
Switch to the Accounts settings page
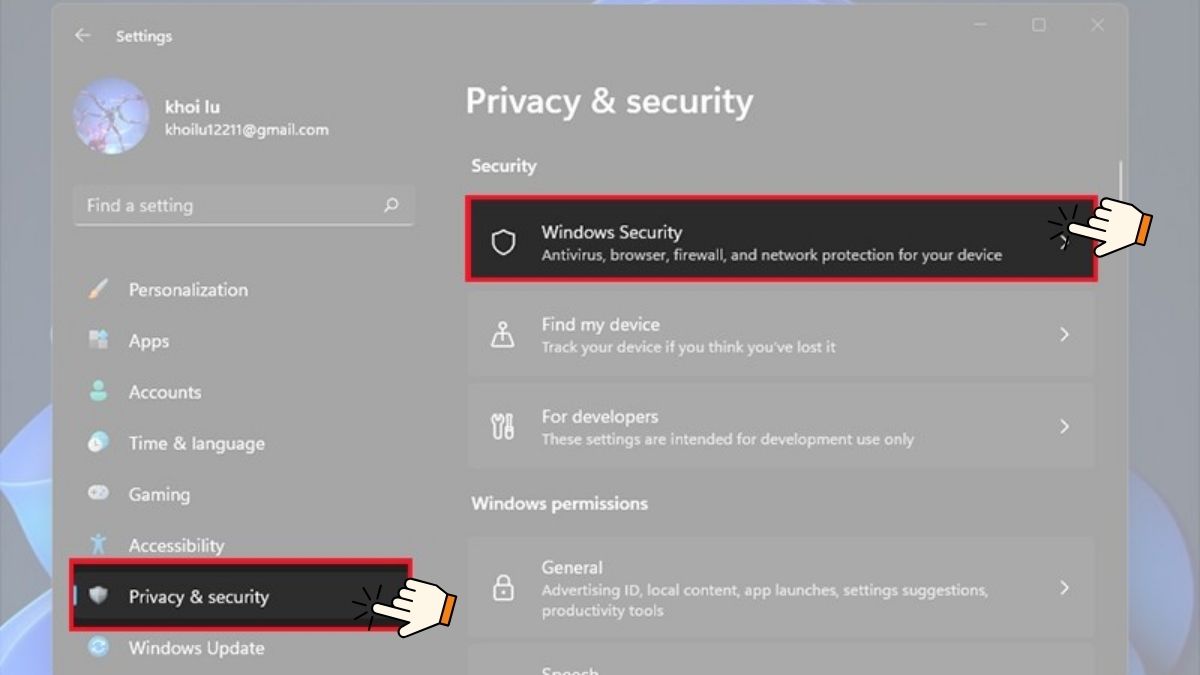point(165,391)
